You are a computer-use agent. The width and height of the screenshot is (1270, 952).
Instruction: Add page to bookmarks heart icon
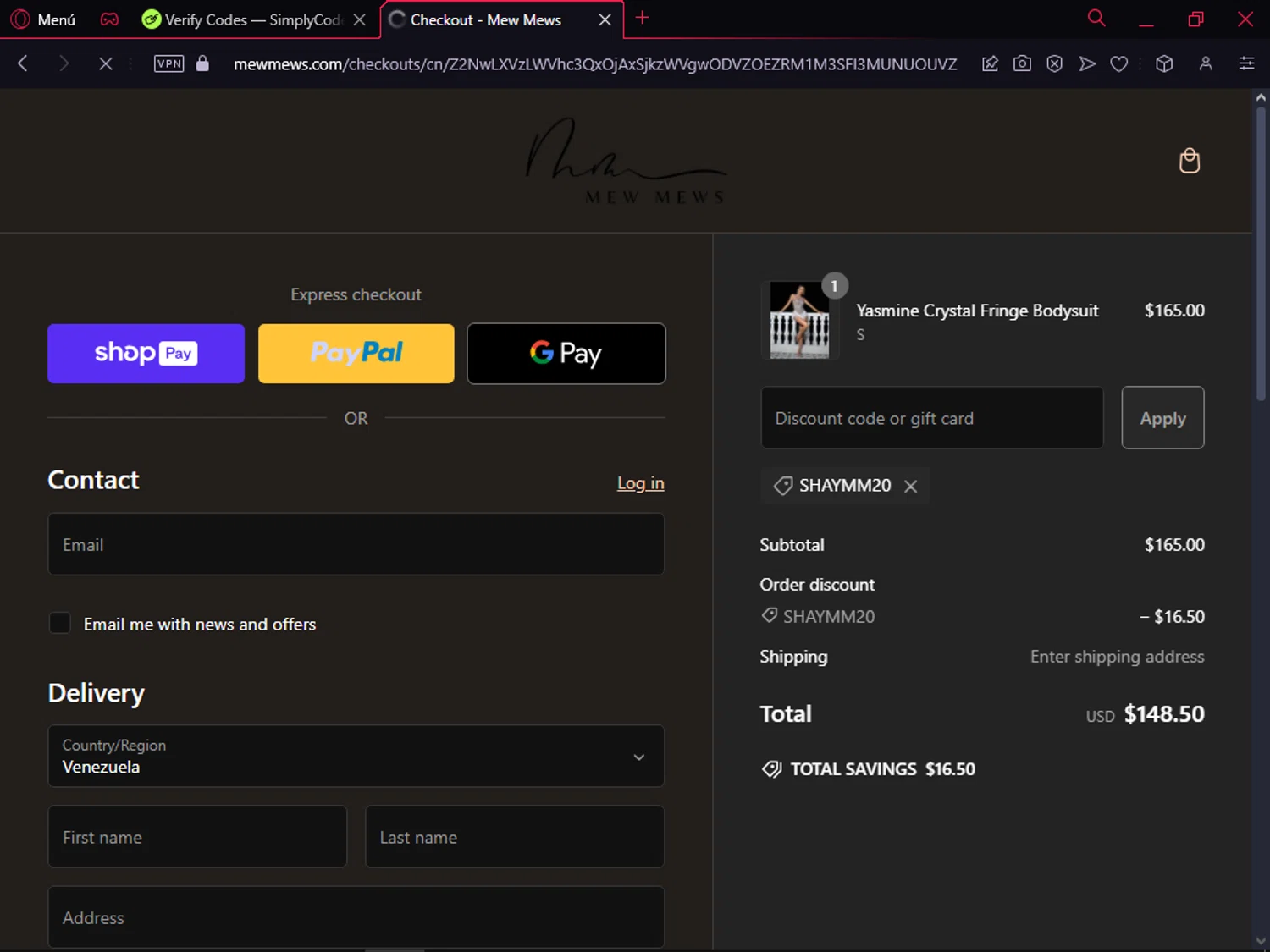[x=1119, y=63]
